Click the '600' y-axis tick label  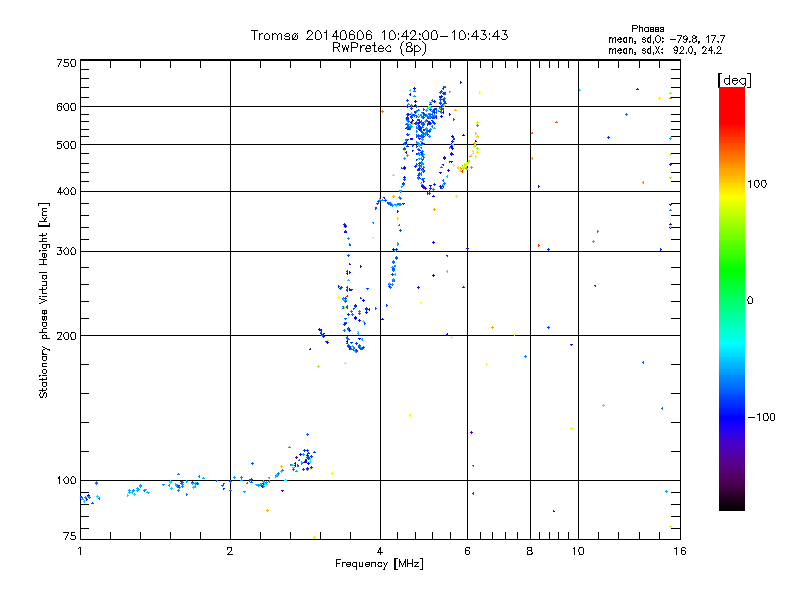pyautogui.click(x=66, y=107)
